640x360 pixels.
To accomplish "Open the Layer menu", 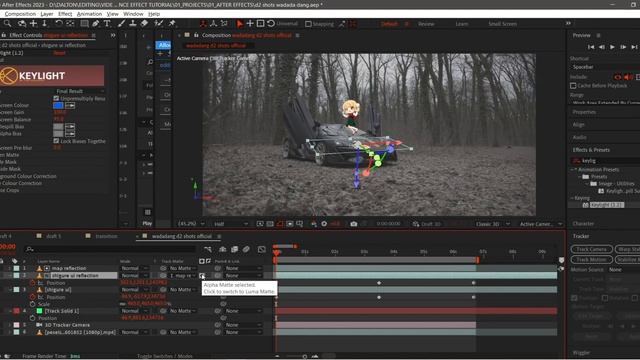I will (47, 14).
